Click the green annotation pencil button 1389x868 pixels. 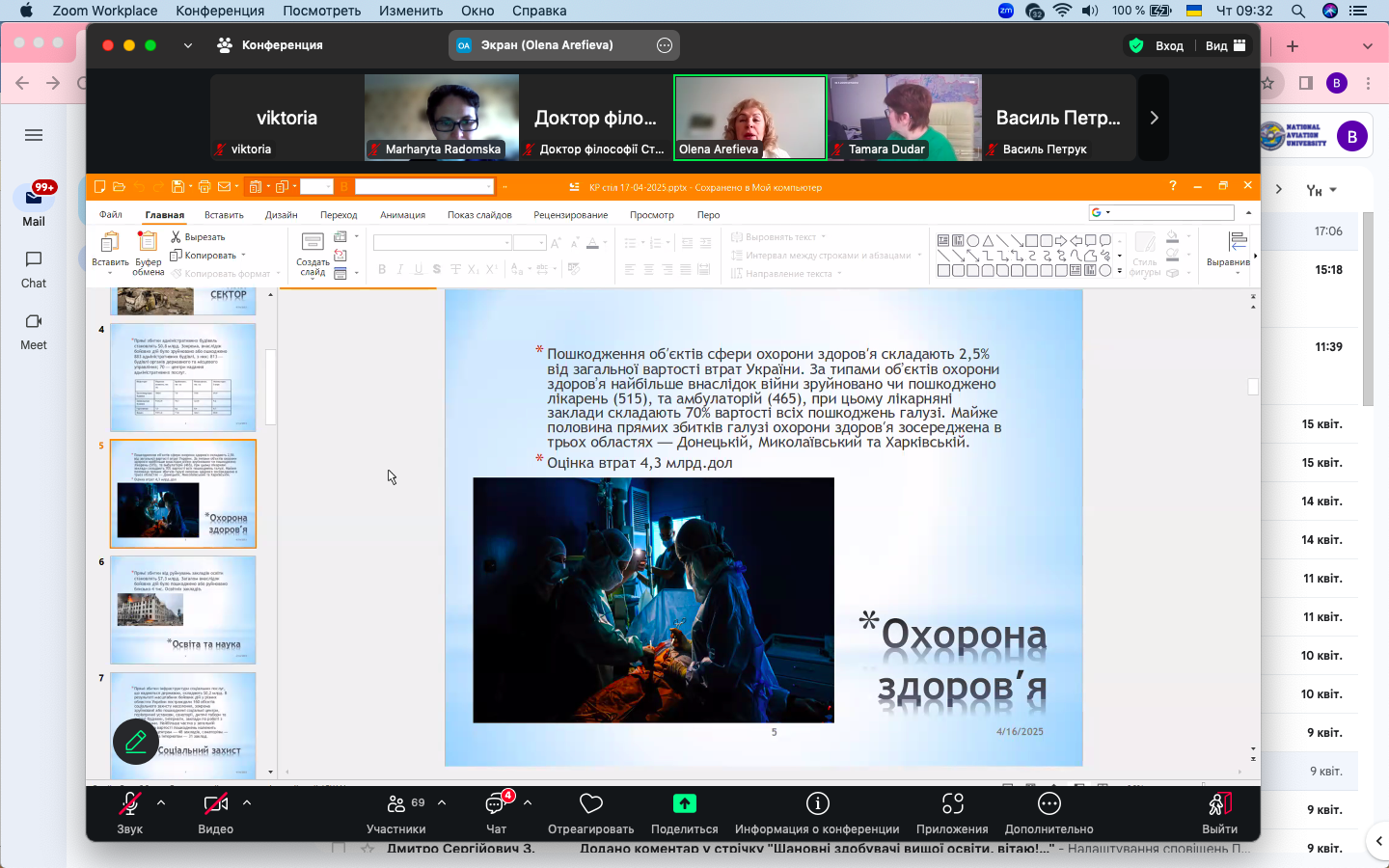coord(136,742)
